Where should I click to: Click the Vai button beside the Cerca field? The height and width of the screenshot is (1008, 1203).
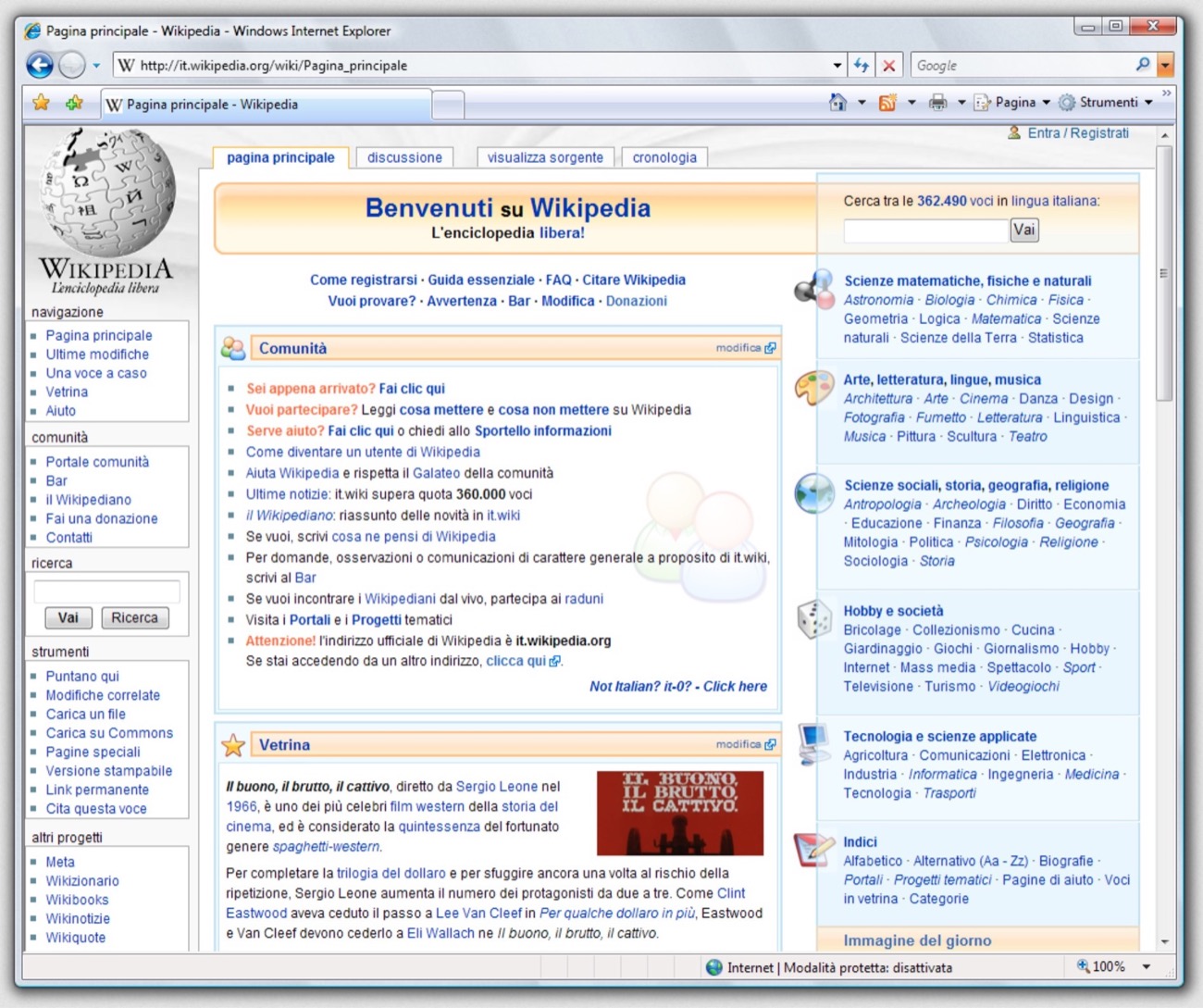coord(1023,230)
